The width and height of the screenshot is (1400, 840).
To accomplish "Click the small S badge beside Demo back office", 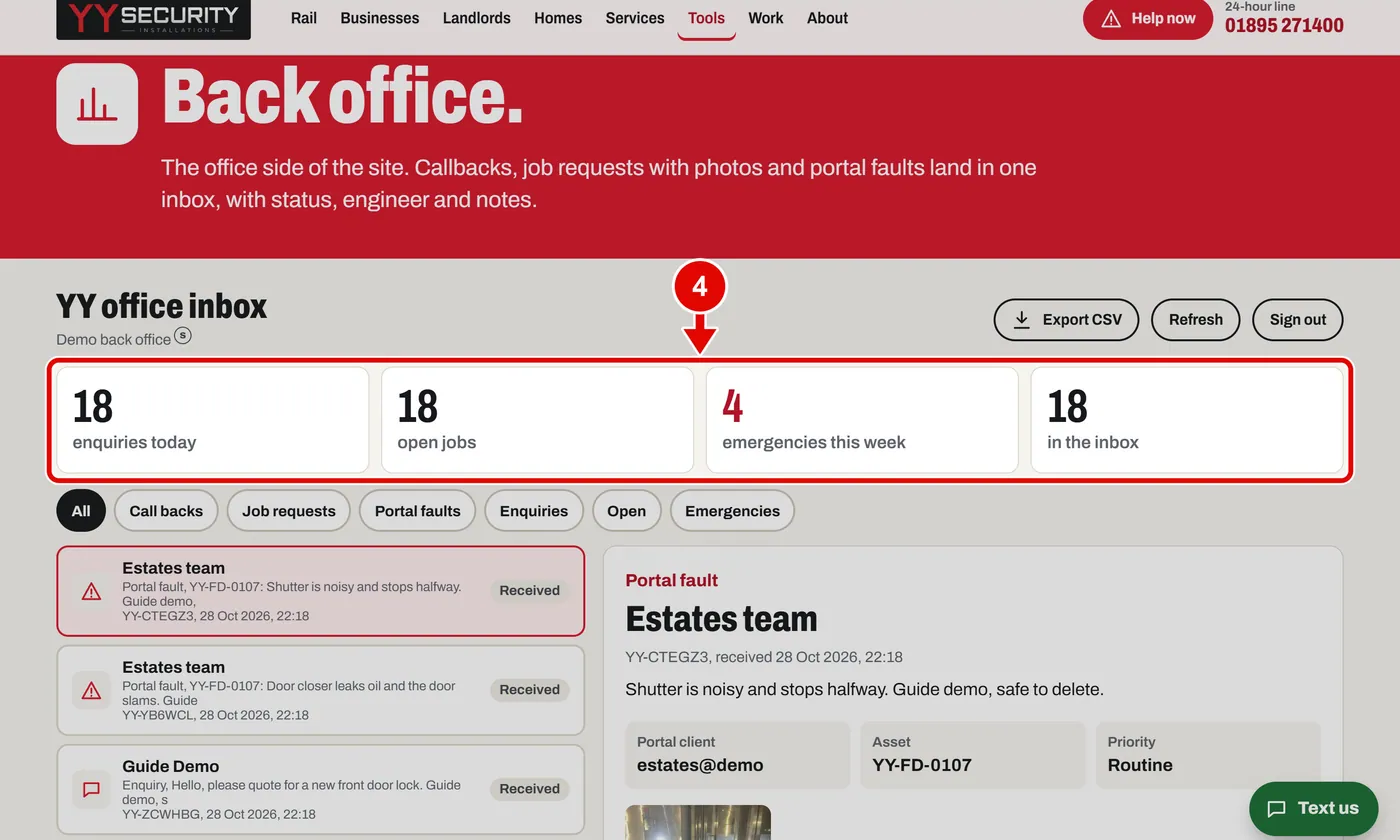I will [182, 335].
